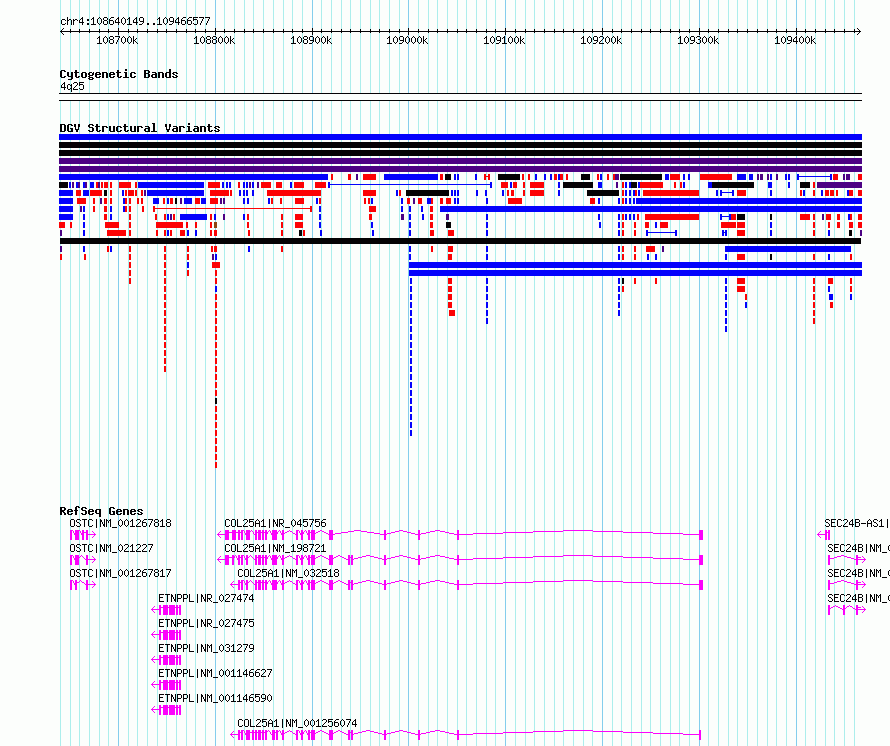
Task: Click the 109200k ruler position label
Action: tap(602, 41)
